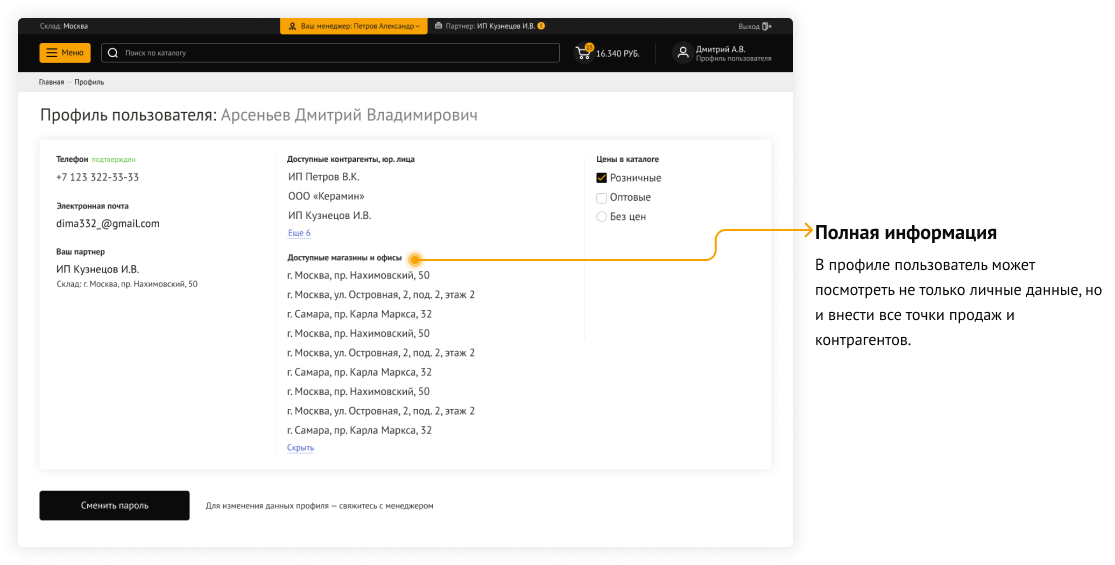
Task: Click the logout door icon
Action: tap(767, 26)
